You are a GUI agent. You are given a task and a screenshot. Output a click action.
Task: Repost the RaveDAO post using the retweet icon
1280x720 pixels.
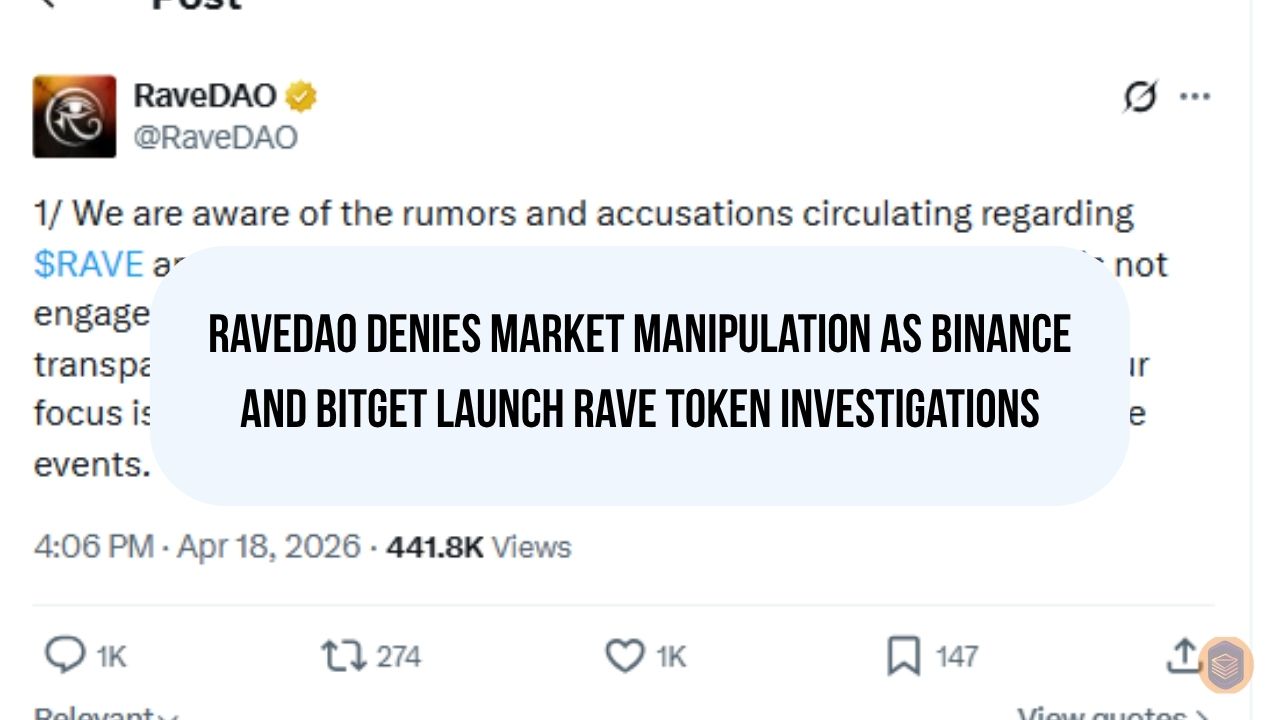tap(345, 657)
